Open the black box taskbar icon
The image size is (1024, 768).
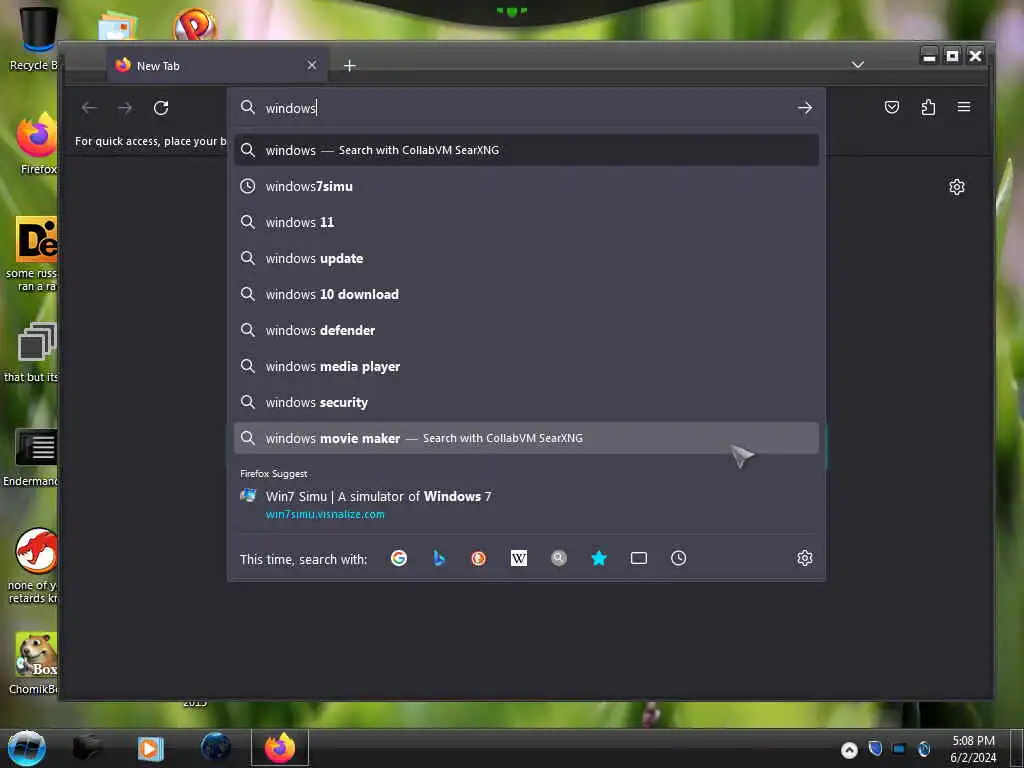87,748
